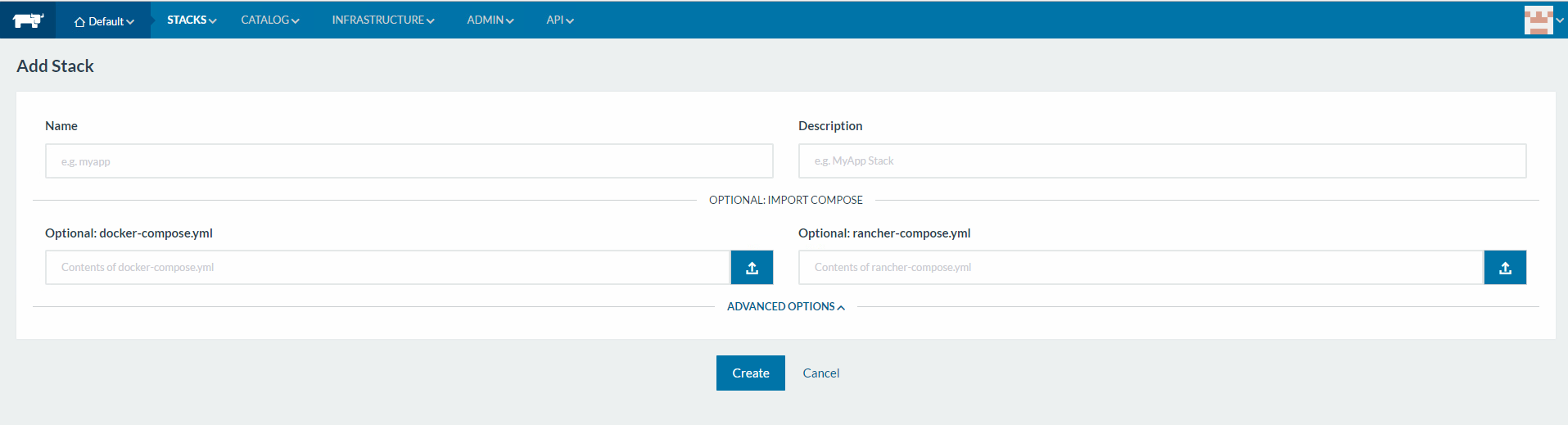The width and height of the screenshot is (1568, 425).
Task: Click the user avatar picture
Action: (1538, 20)
